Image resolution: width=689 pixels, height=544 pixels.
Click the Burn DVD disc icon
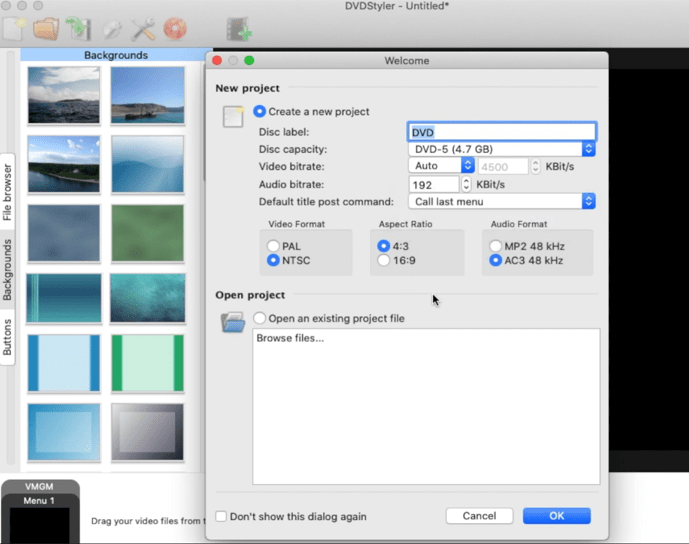pos(175,29)
